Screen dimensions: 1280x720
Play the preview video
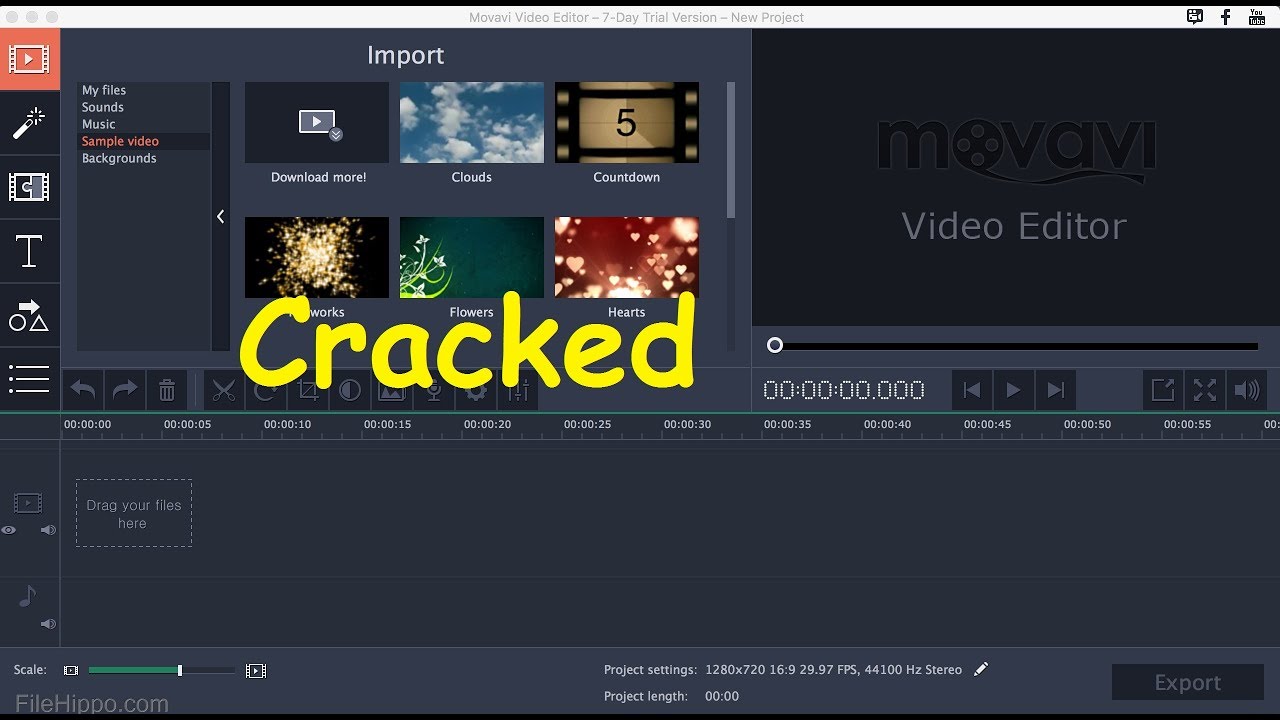tap(1013, 390)
